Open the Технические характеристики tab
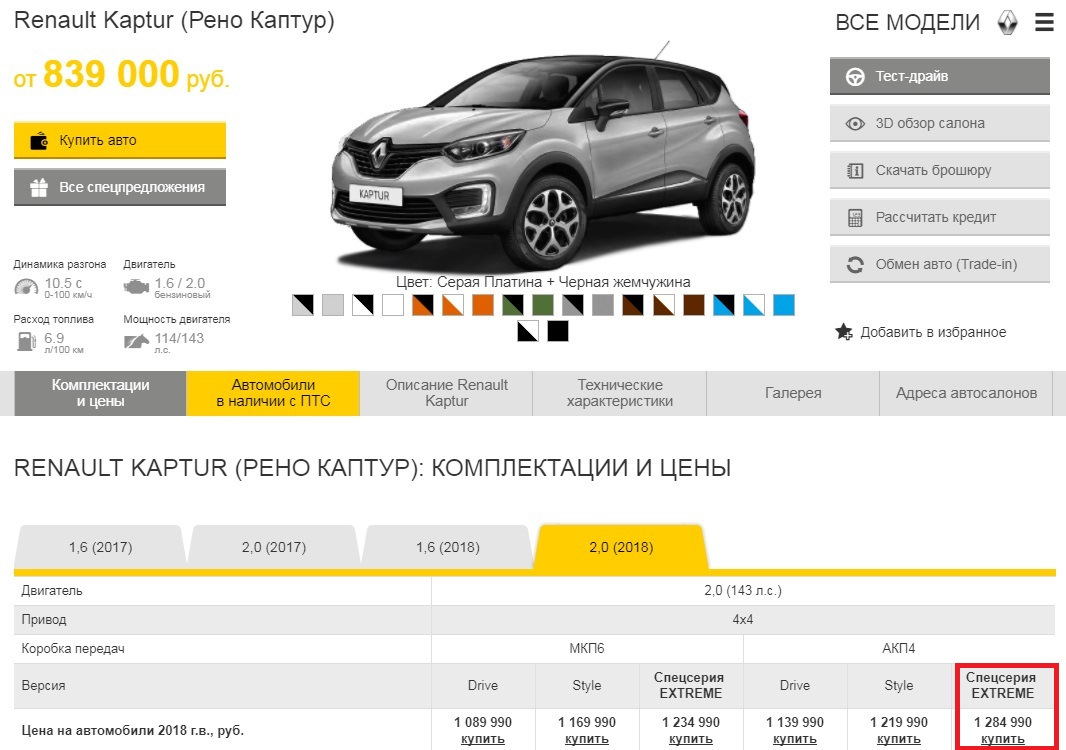 (x=619, y=393)
